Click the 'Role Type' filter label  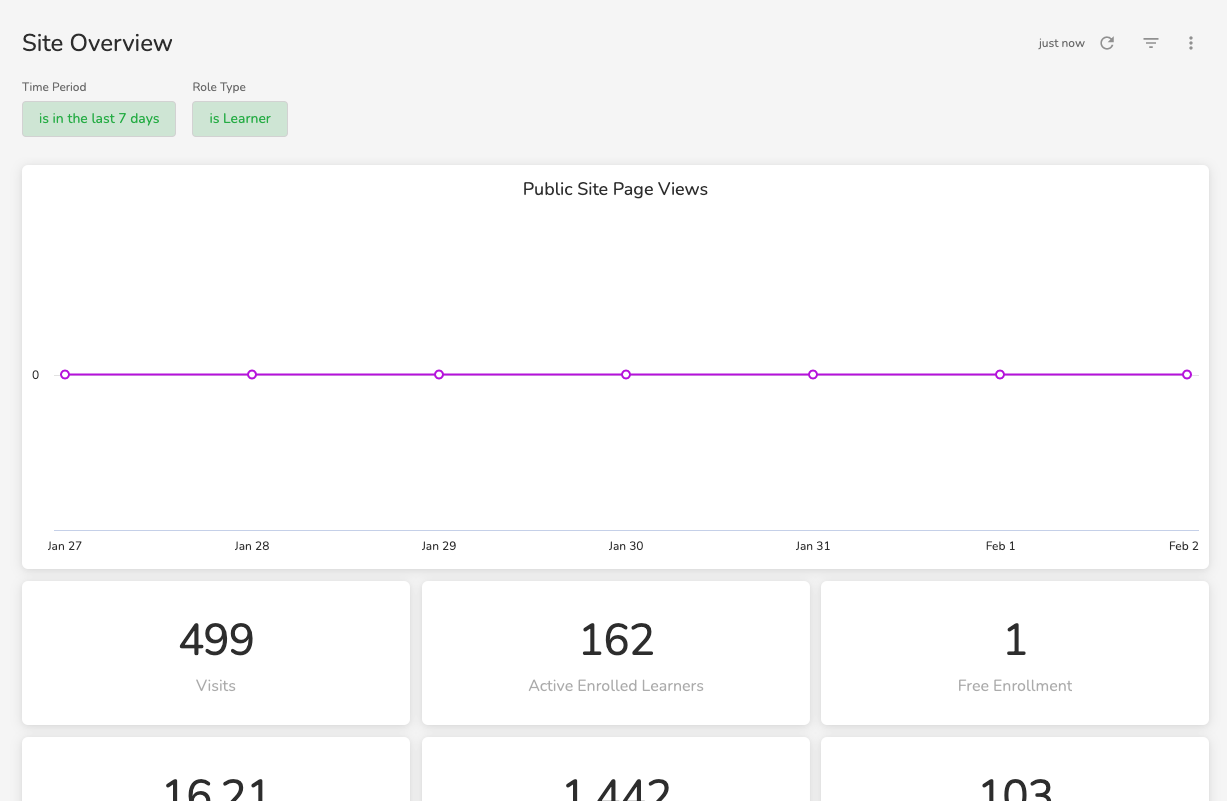pos(219,87)
